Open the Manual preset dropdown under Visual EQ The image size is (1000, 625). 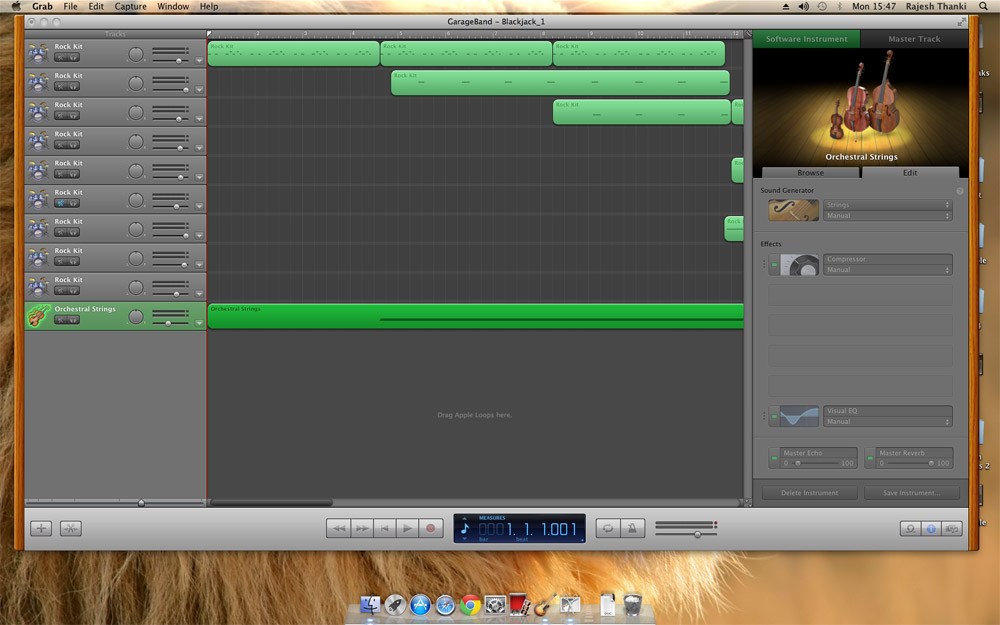(888, 422)
